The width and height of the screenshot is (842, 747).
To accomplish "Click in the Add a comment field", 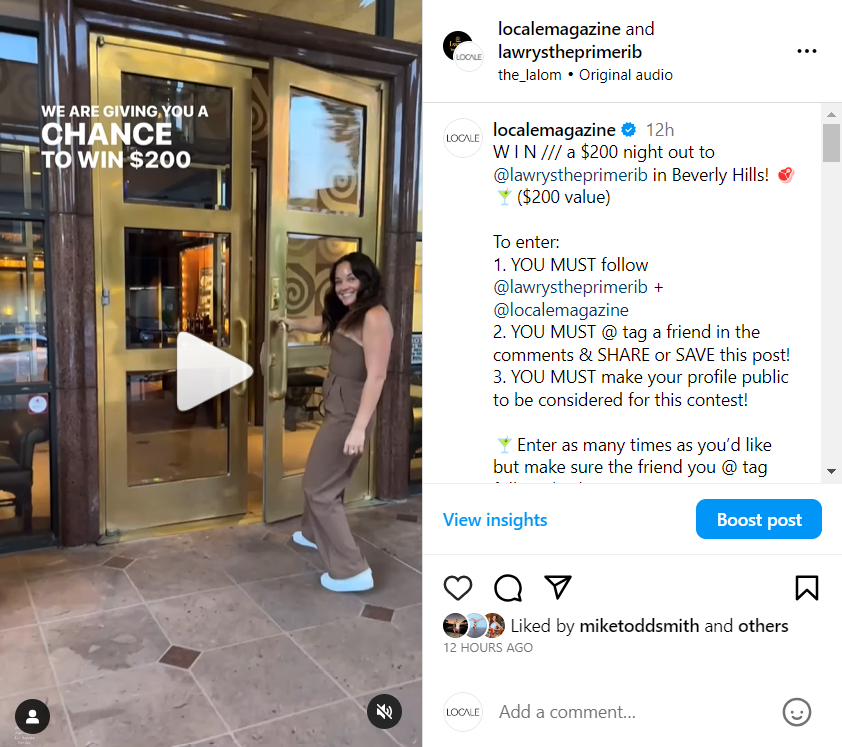I will point(634,712).
